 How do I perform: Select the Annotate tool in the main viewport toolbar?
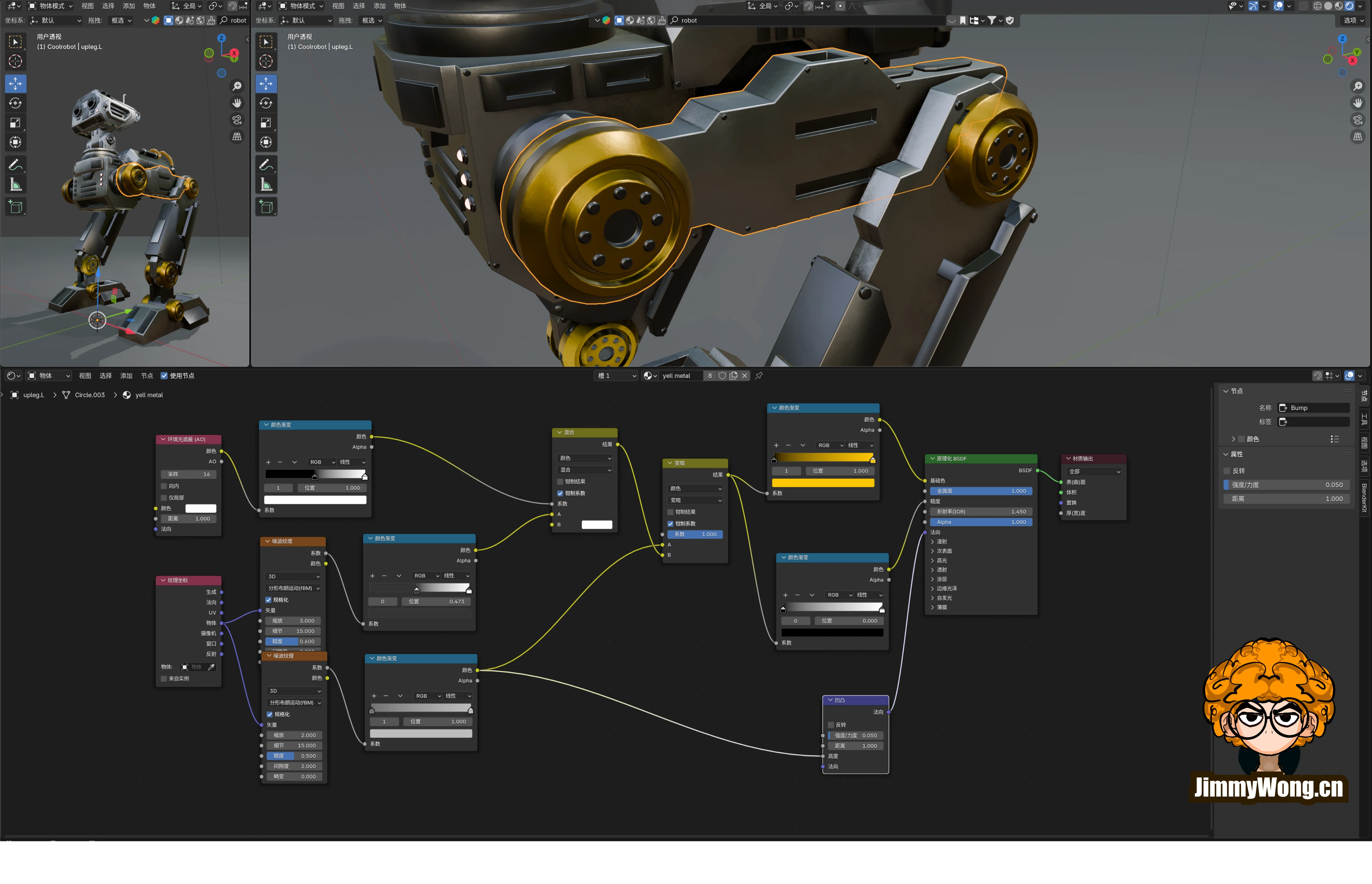click(x=266, y=165)
